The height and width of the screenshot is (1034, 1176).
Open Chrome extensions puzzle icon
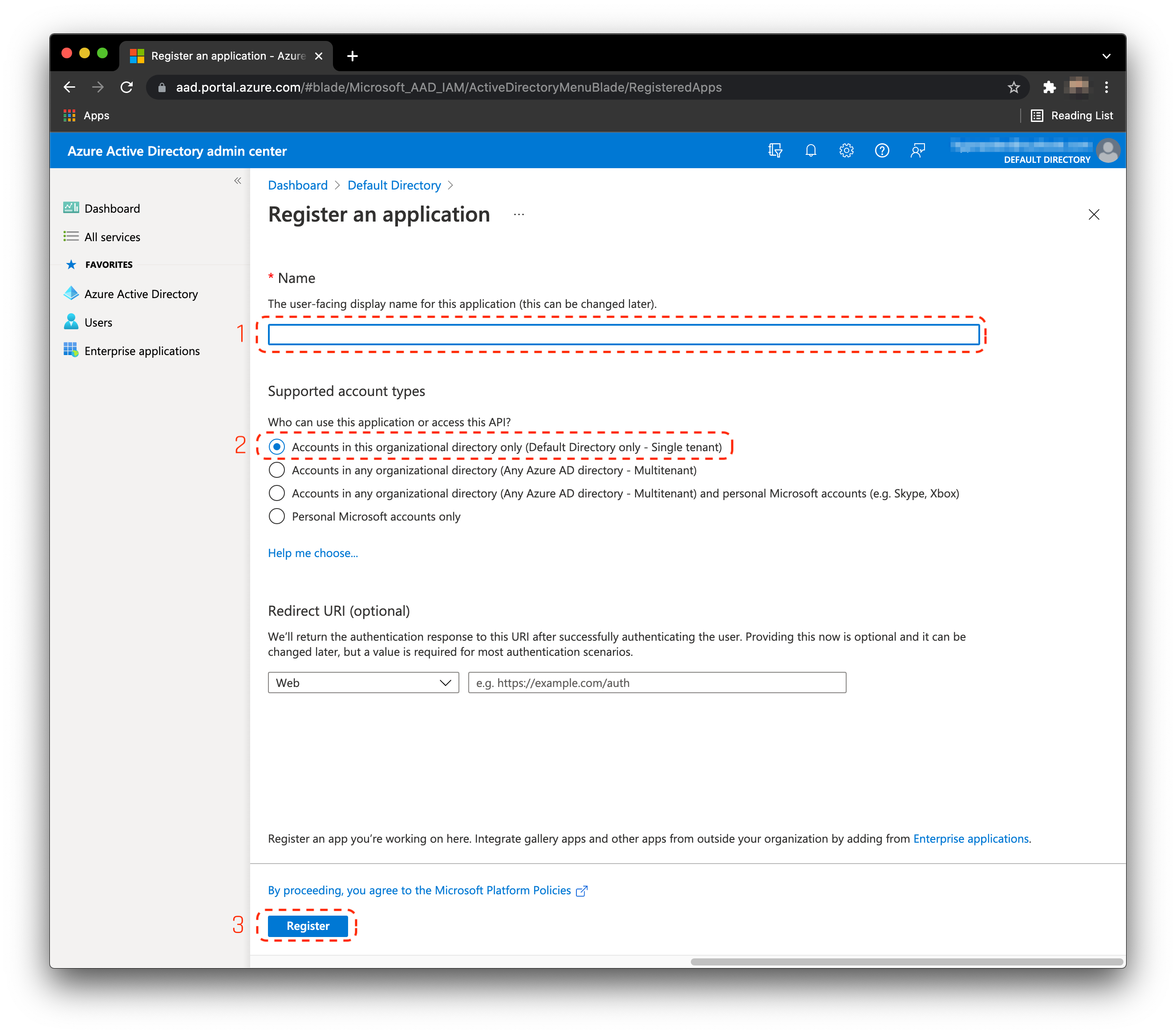tap(1049, 87)
